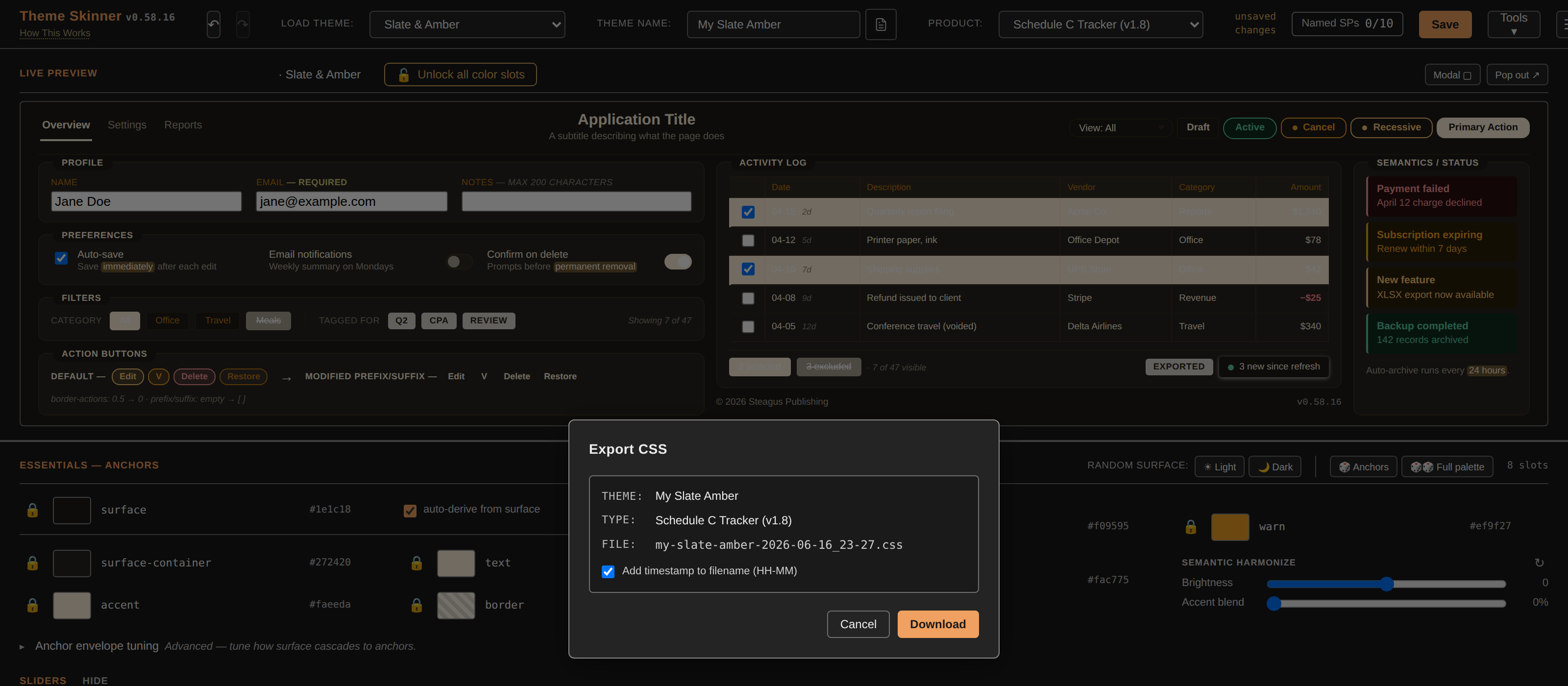Open the Product dropdown

[1101, 24]
